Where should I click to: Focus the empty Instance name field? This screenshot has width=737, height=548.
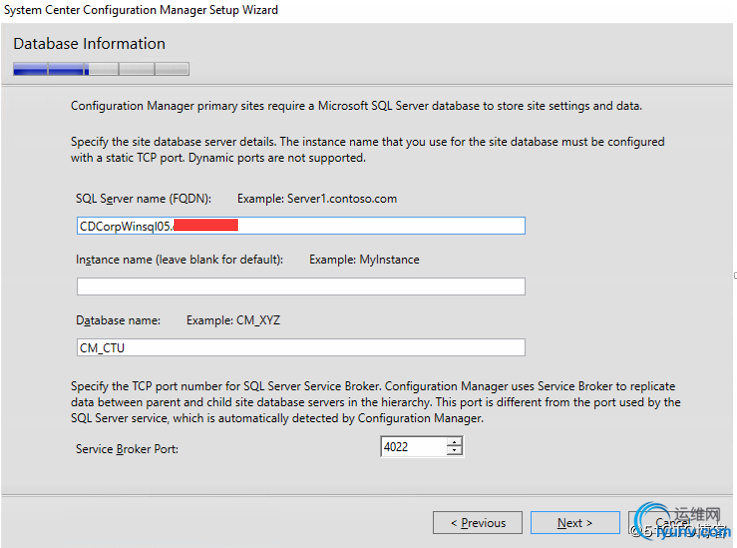tap(301, 287)
